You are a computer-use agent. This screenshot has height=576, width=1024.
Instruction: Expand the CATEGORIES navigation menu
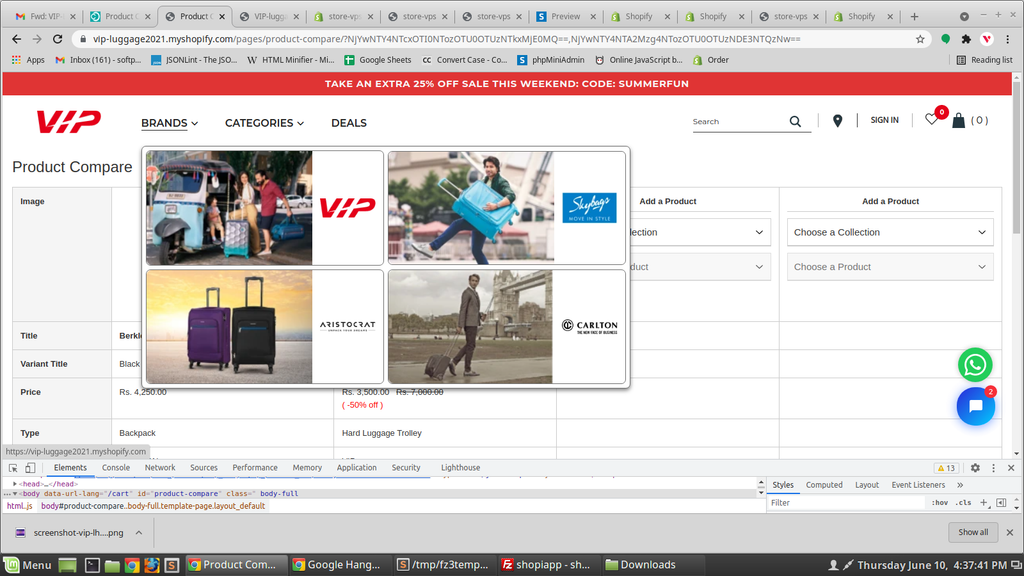pyautogui.click(x=264, y=123)
